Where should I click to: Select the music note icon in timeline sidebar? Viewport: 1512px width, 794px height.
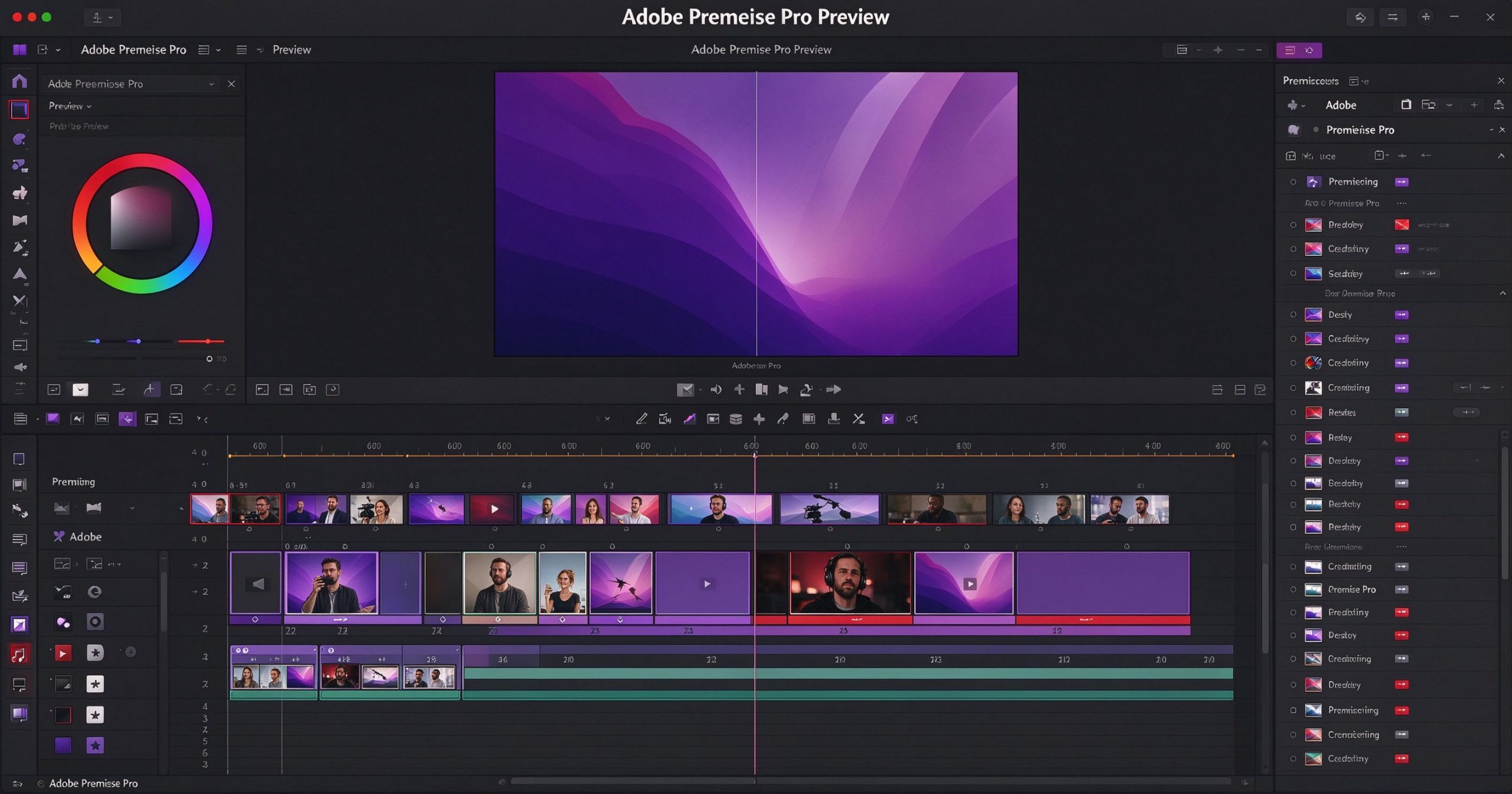(19, 654)
